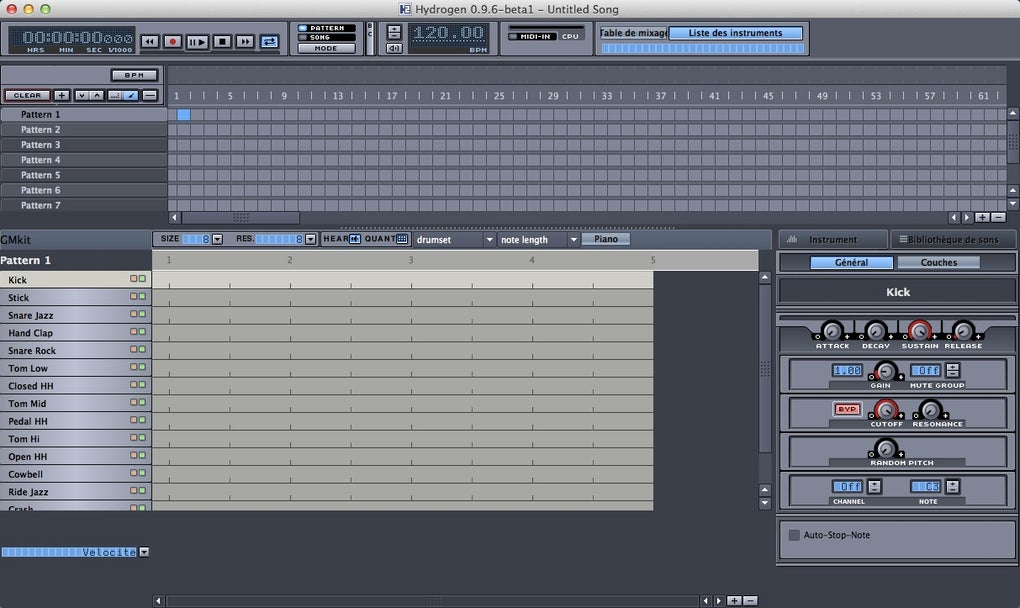This screenshot has height=608, width=1020.
Task: Solo Kick with right green square
Action: tap(142, 278)
